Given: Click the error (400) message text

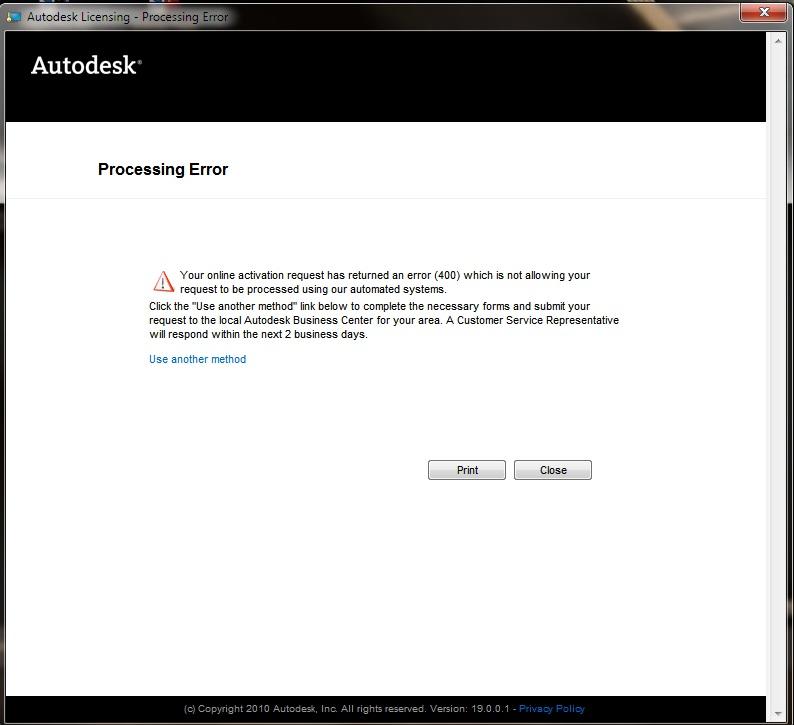Looking at the screenshot, I should coord(385,275).
